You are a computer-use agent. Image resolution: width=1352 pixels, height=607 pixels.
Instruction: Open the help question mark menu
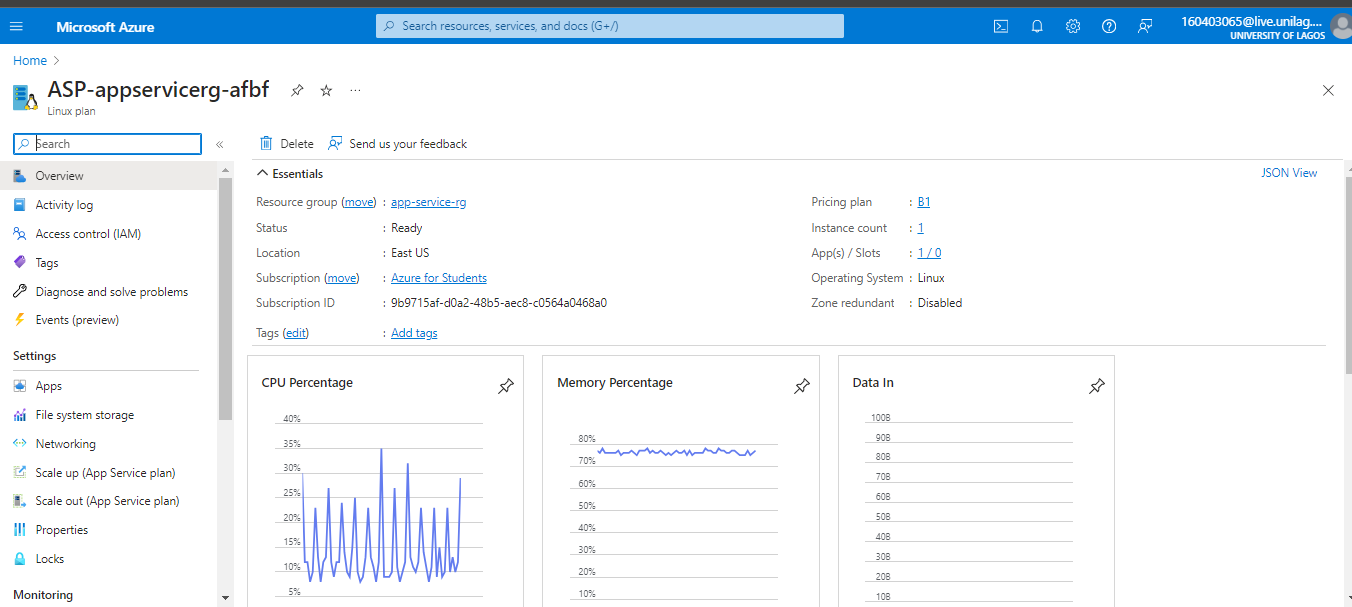[x=1109, y=26]
